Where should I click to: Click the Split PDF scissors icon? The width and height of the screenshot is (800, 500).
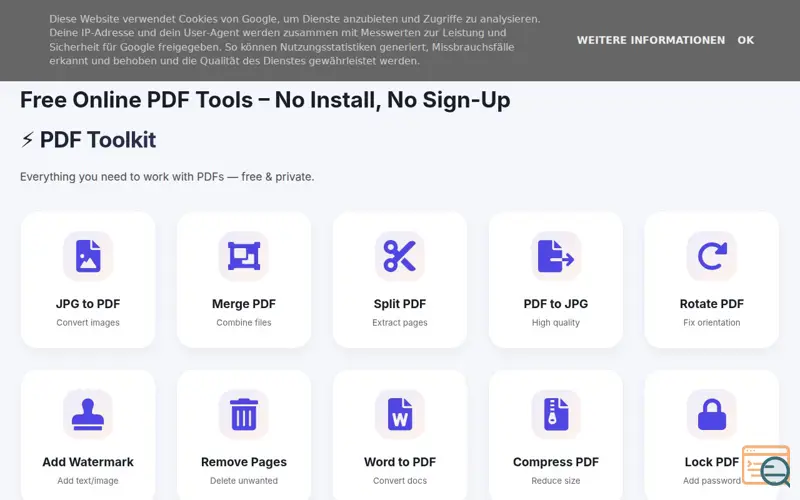point(399,256)
